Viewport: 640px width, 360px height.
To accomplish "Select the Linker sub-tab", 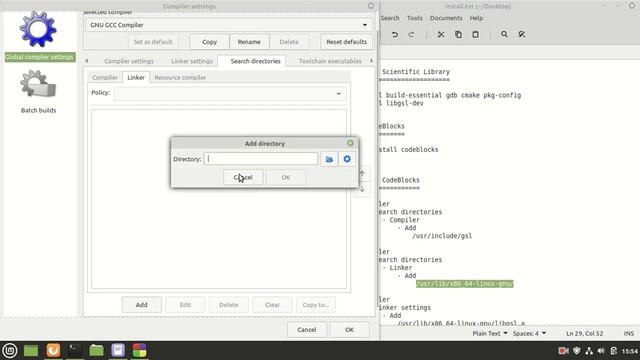I will pos(136,78).
